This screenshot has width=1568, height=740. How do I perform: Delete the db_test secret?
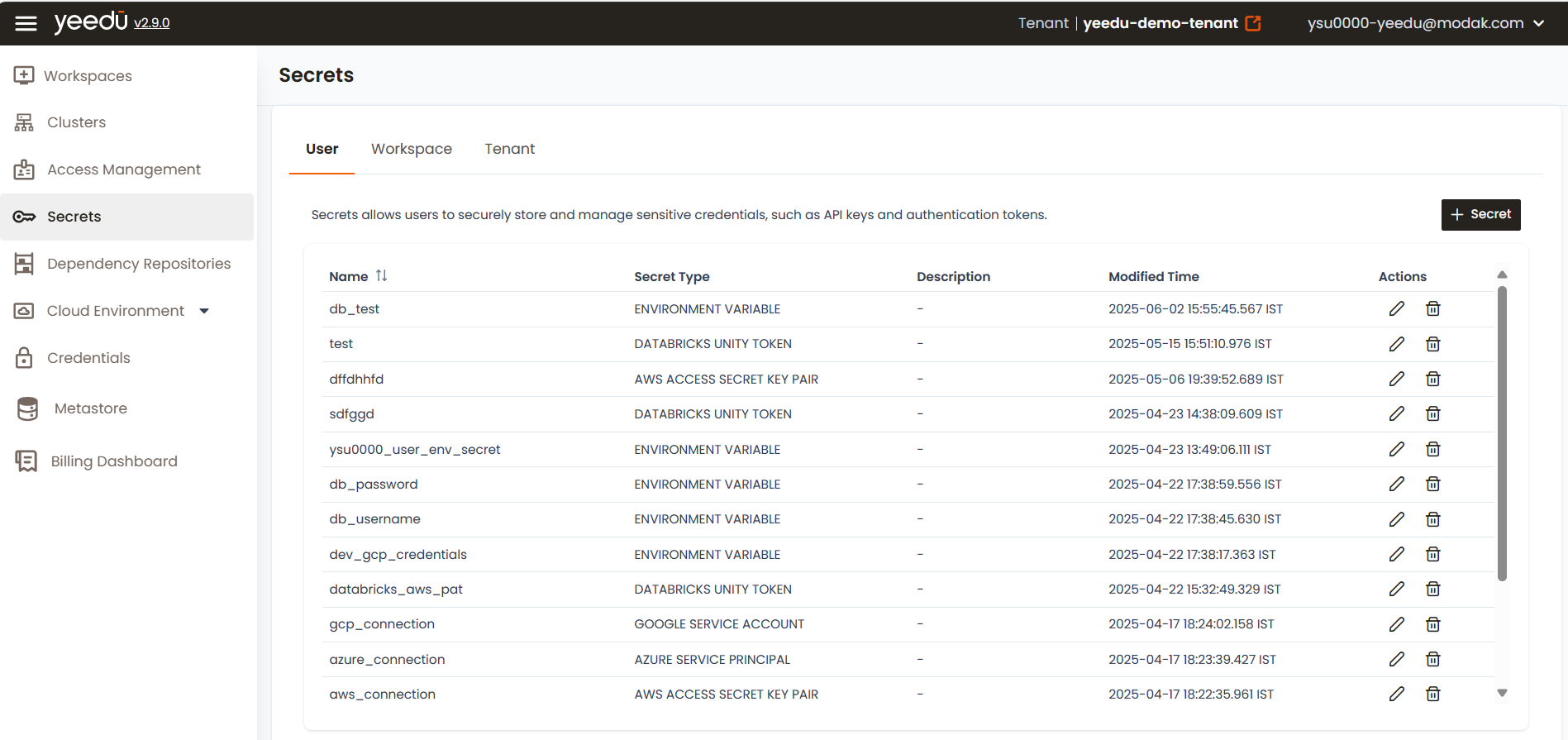[x=1433, y=308]
